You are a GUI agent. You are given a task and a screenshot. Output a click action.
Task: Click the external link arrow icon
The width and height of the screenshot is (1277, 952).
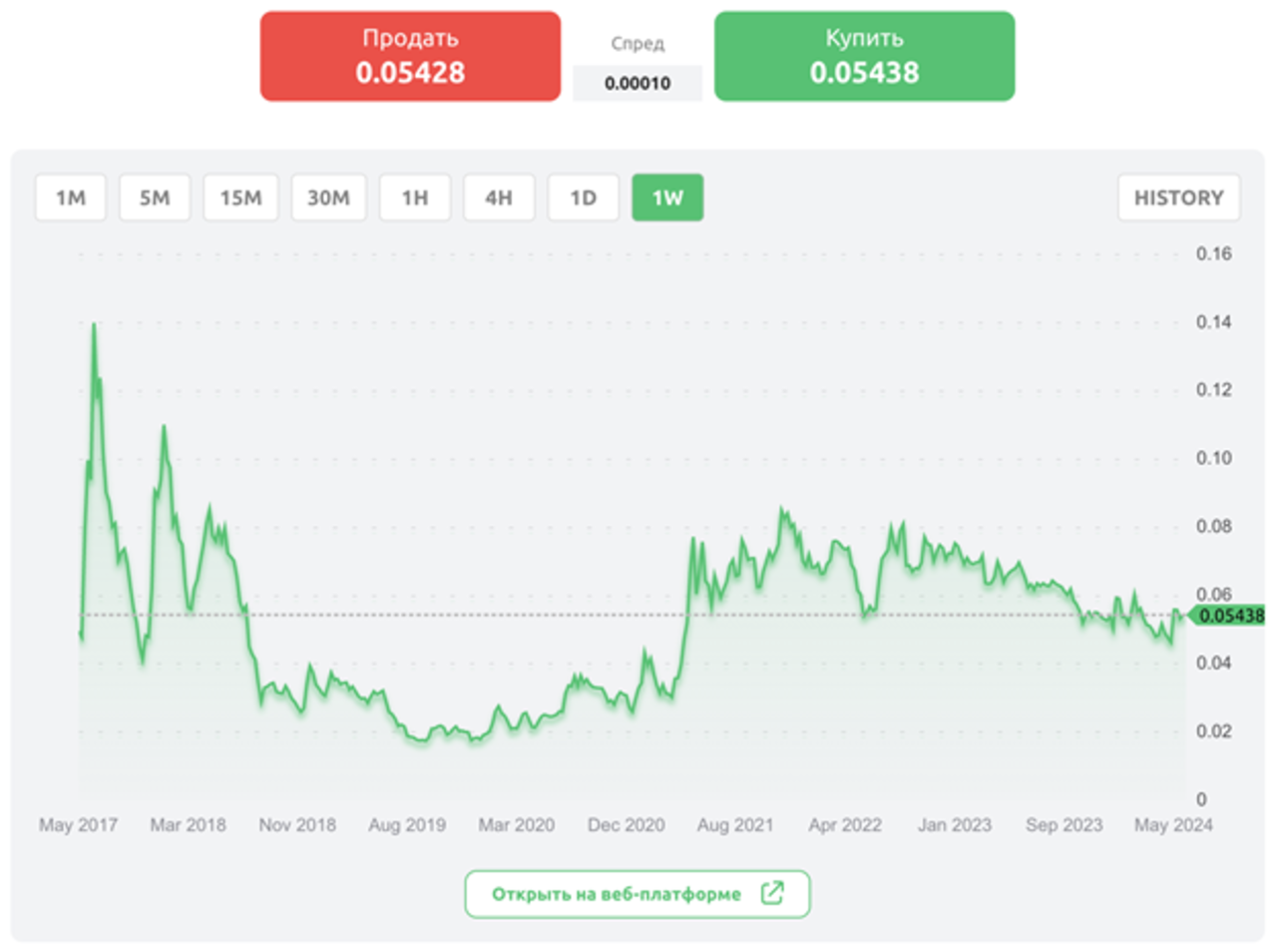pos(772,893)
